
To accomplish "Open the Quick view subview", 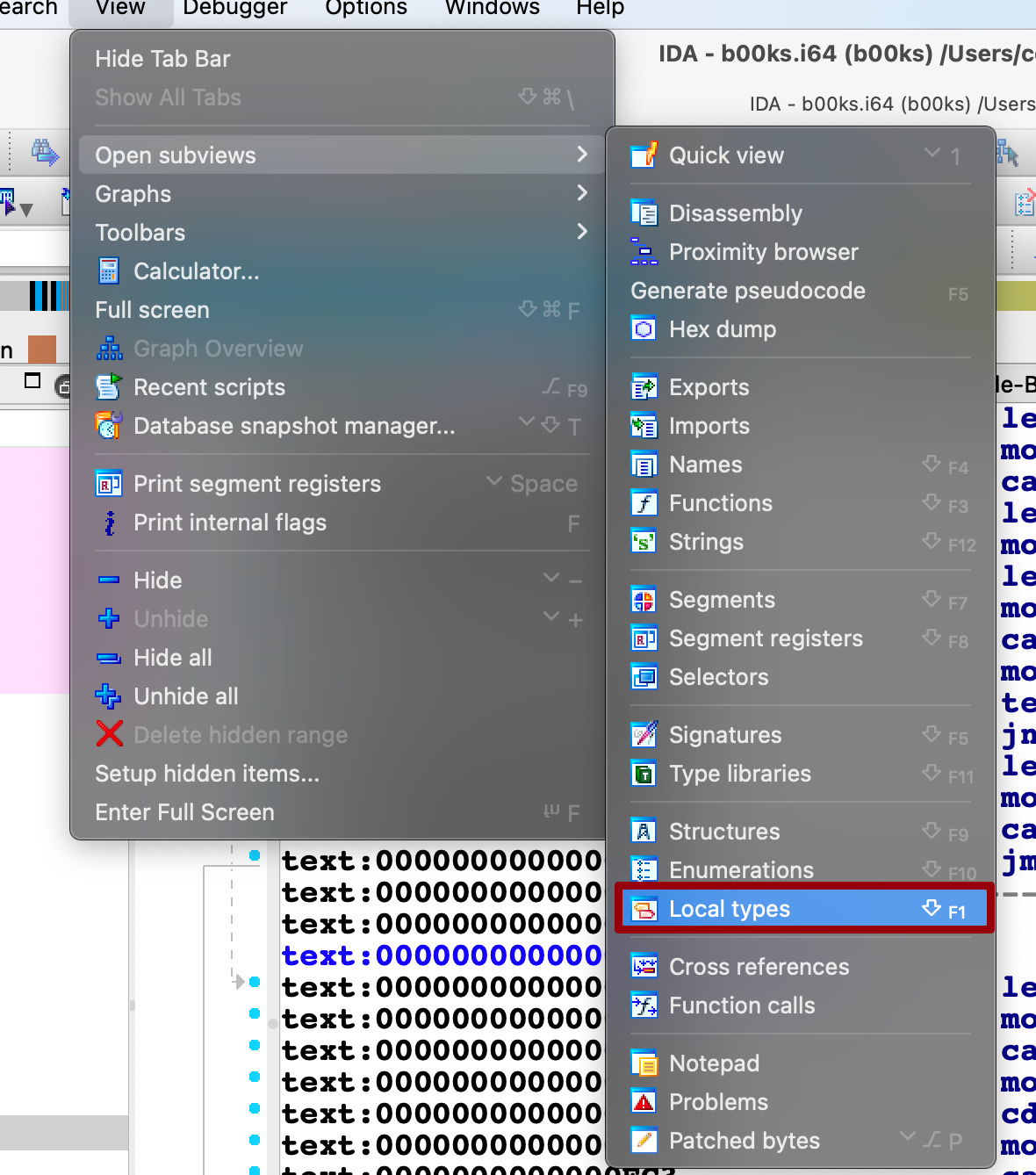I will click(x=800, y=155).
